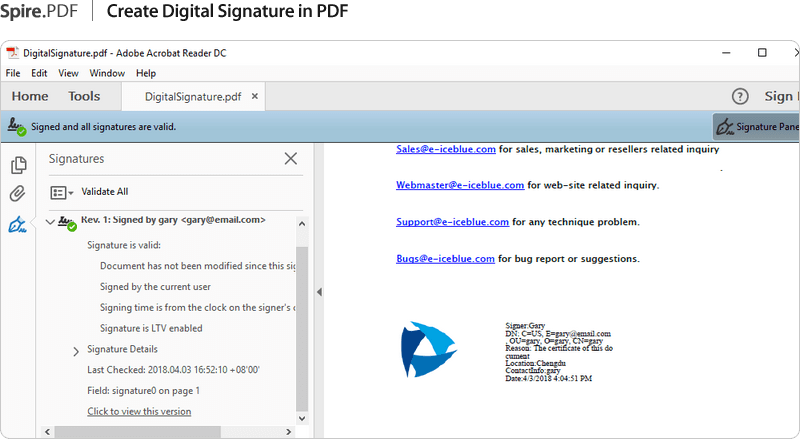This screenshot has width=800, height=440.
Task: Click the Sales@e-iceblue.com link
Action: (446, 149)
